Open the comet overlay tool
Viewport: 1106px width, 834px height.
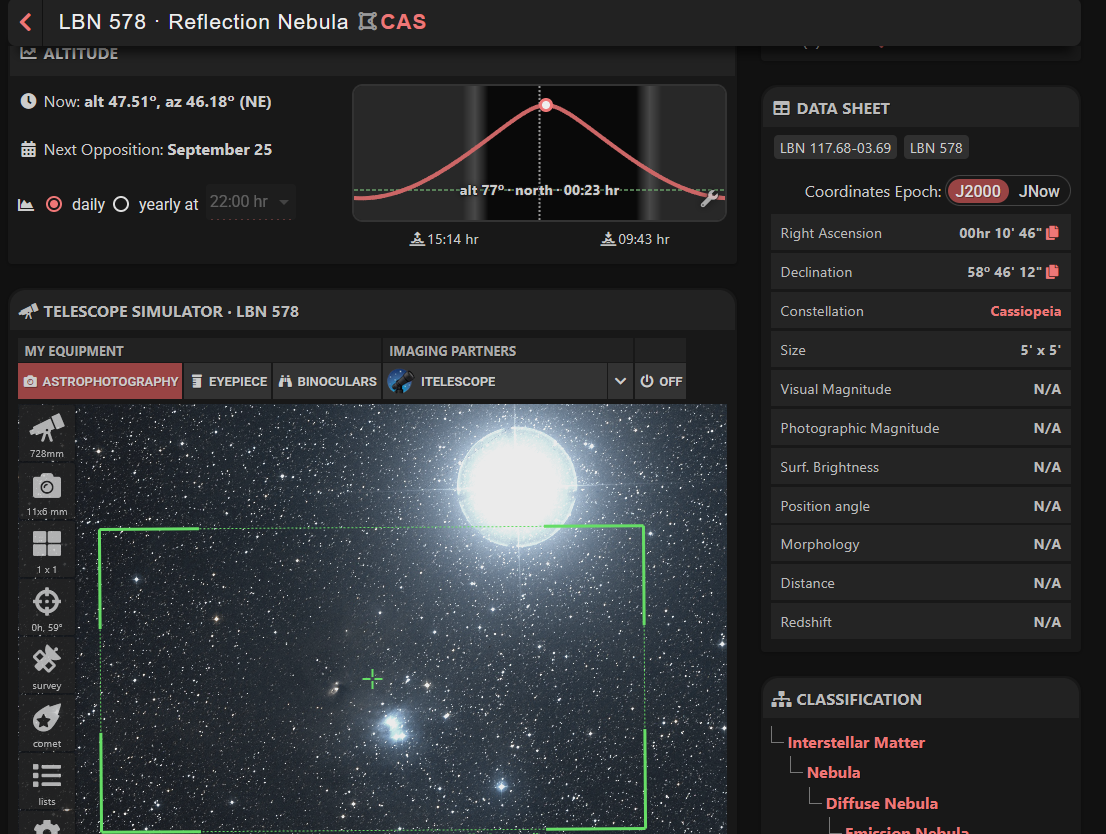pos(47,724)
